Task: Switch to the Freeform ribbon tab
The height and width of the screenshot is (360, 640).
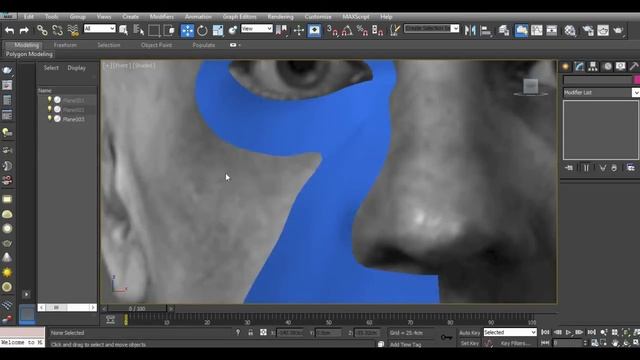Action: point(65,45)
